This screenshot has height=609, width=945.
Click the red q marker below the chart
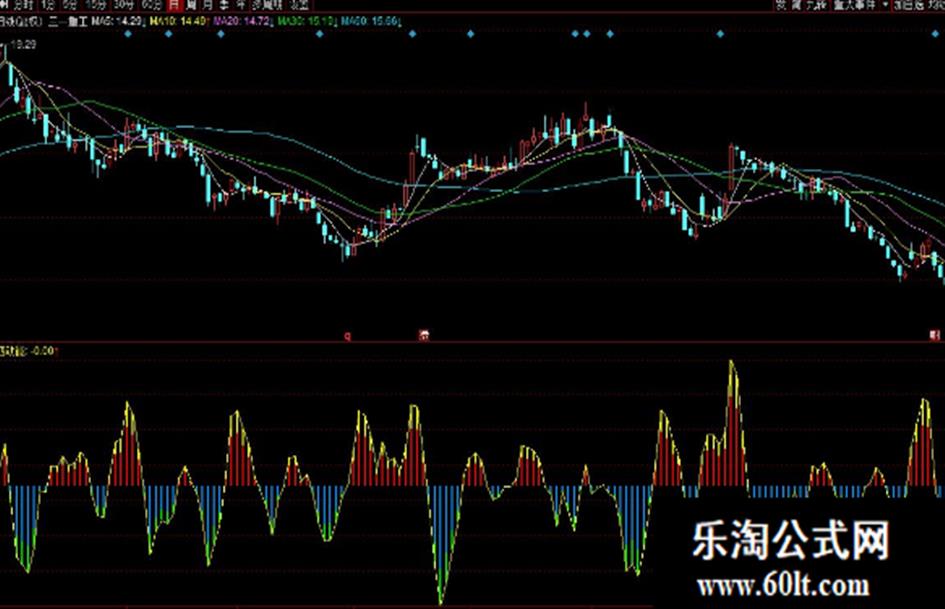tap(347, 336)
